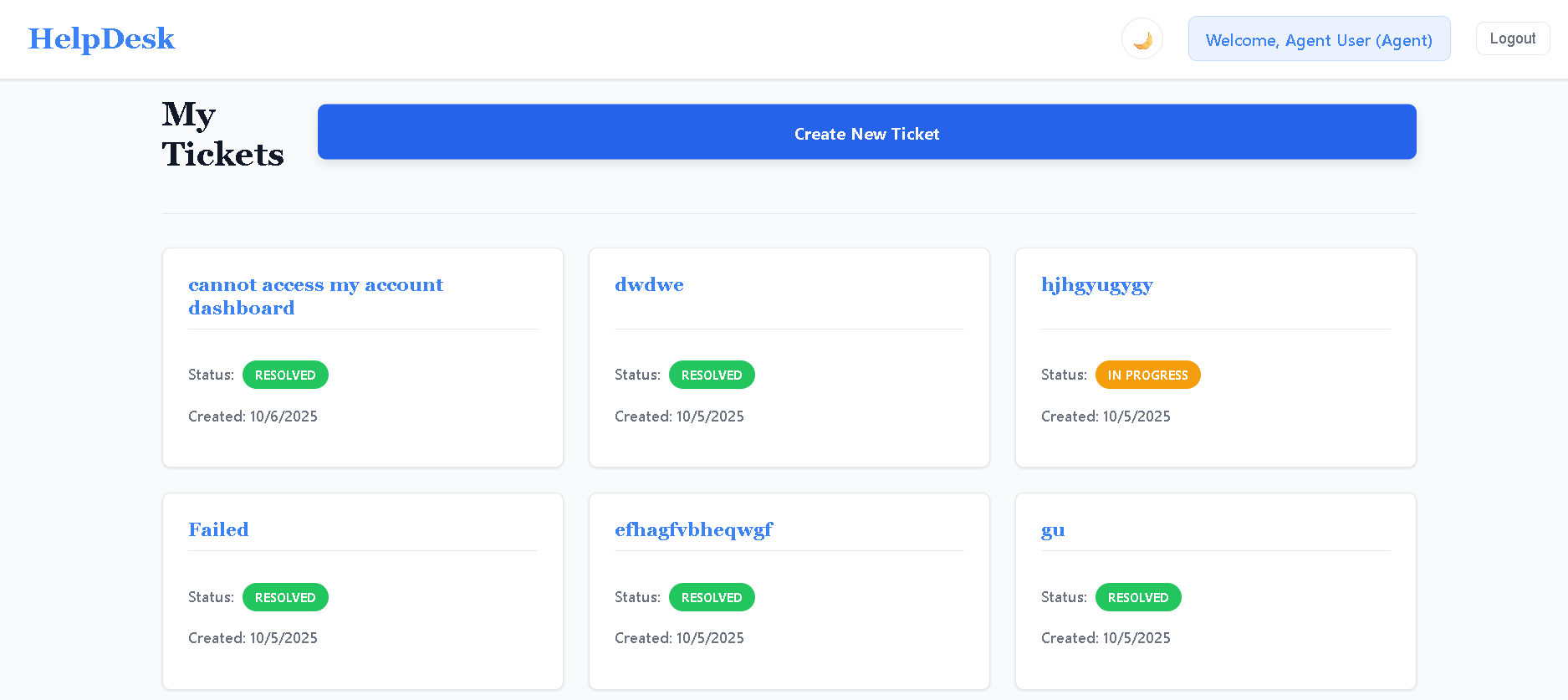Click RESOLVED badge on 'dwdwe' ticket

pos(712,376)
